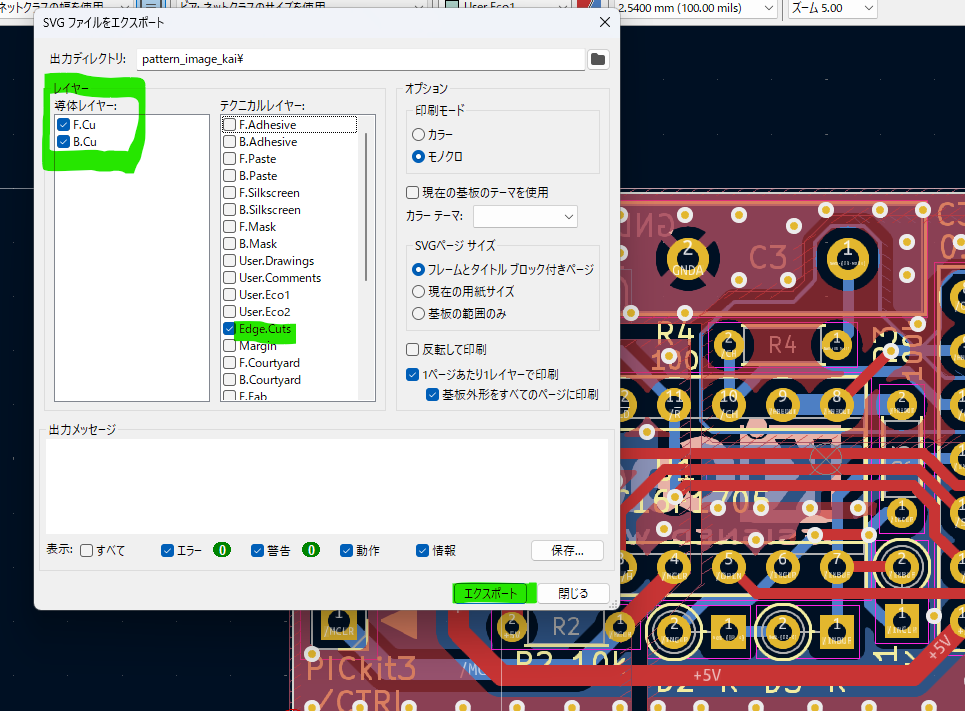Image resolution: width=965 pixels, height=711 pixels.
Task: Click the error count badge
Action: pos(222,550)
